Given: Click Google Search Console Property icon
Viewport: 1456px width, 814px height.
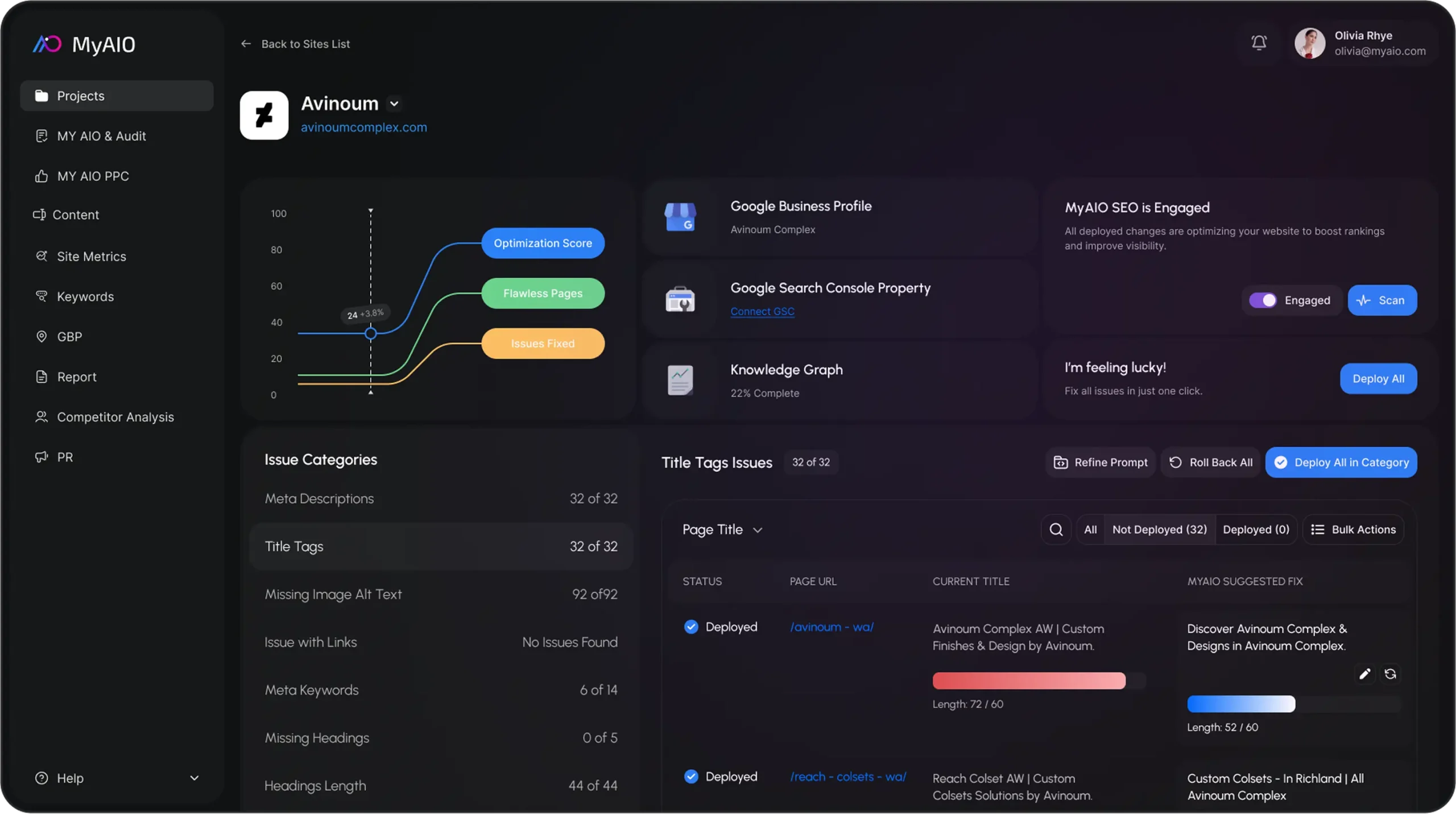Looking at the screenshot, I should point(680,299).
